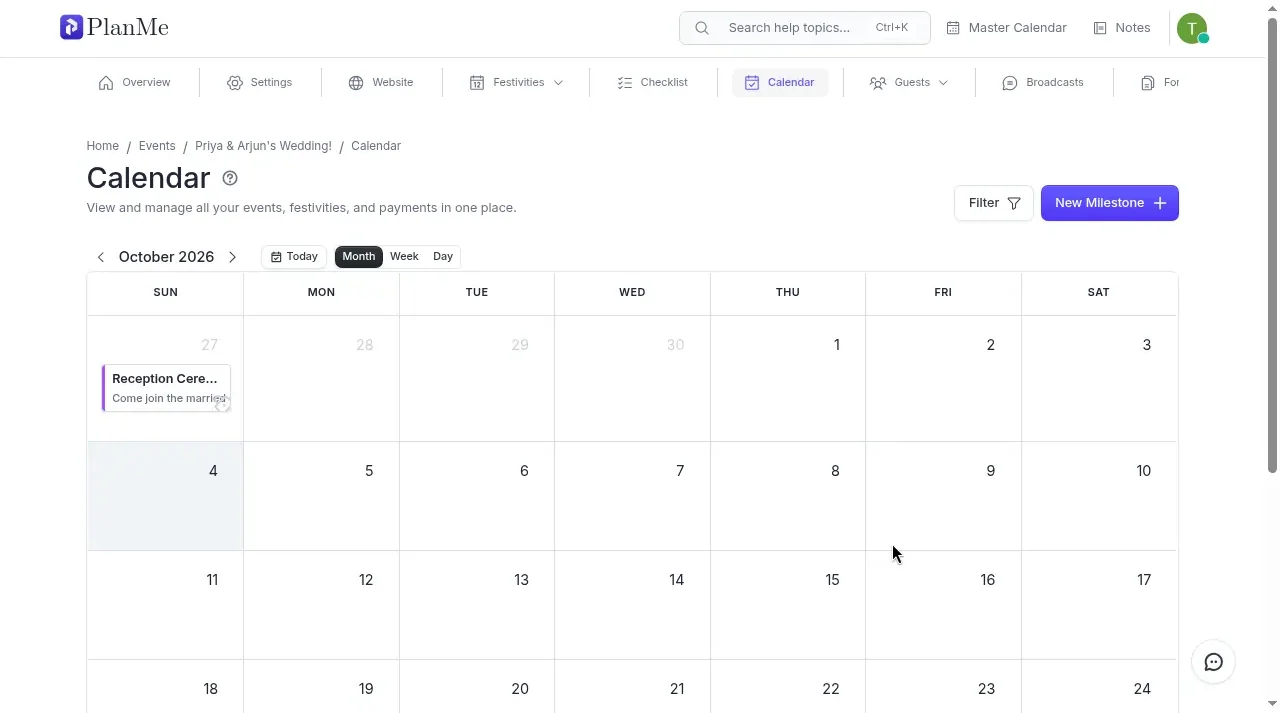Open the user avatar menu
This screenshot has width=1280, height=713.
(x=1192, y=29)
